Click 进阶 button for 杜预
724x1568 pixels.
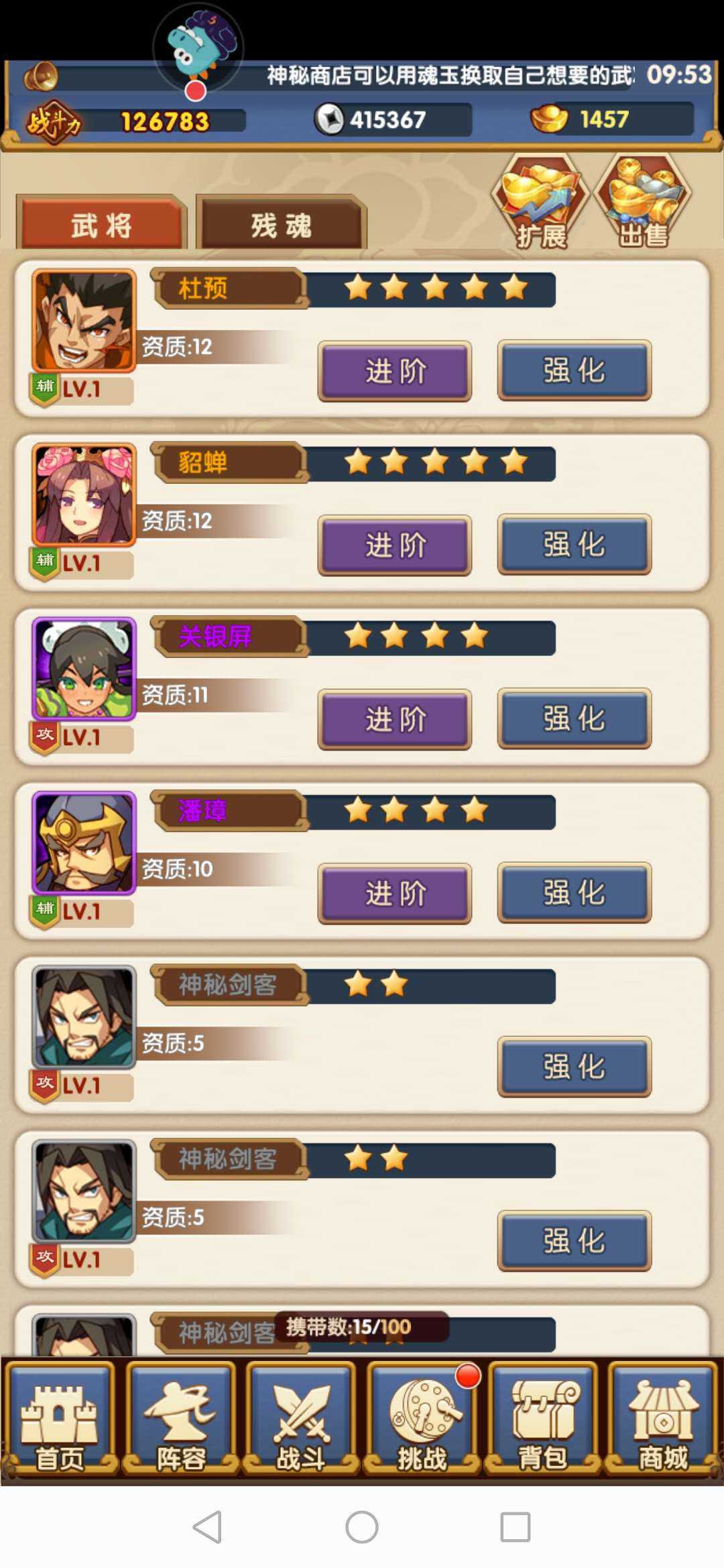pos(395,371)
